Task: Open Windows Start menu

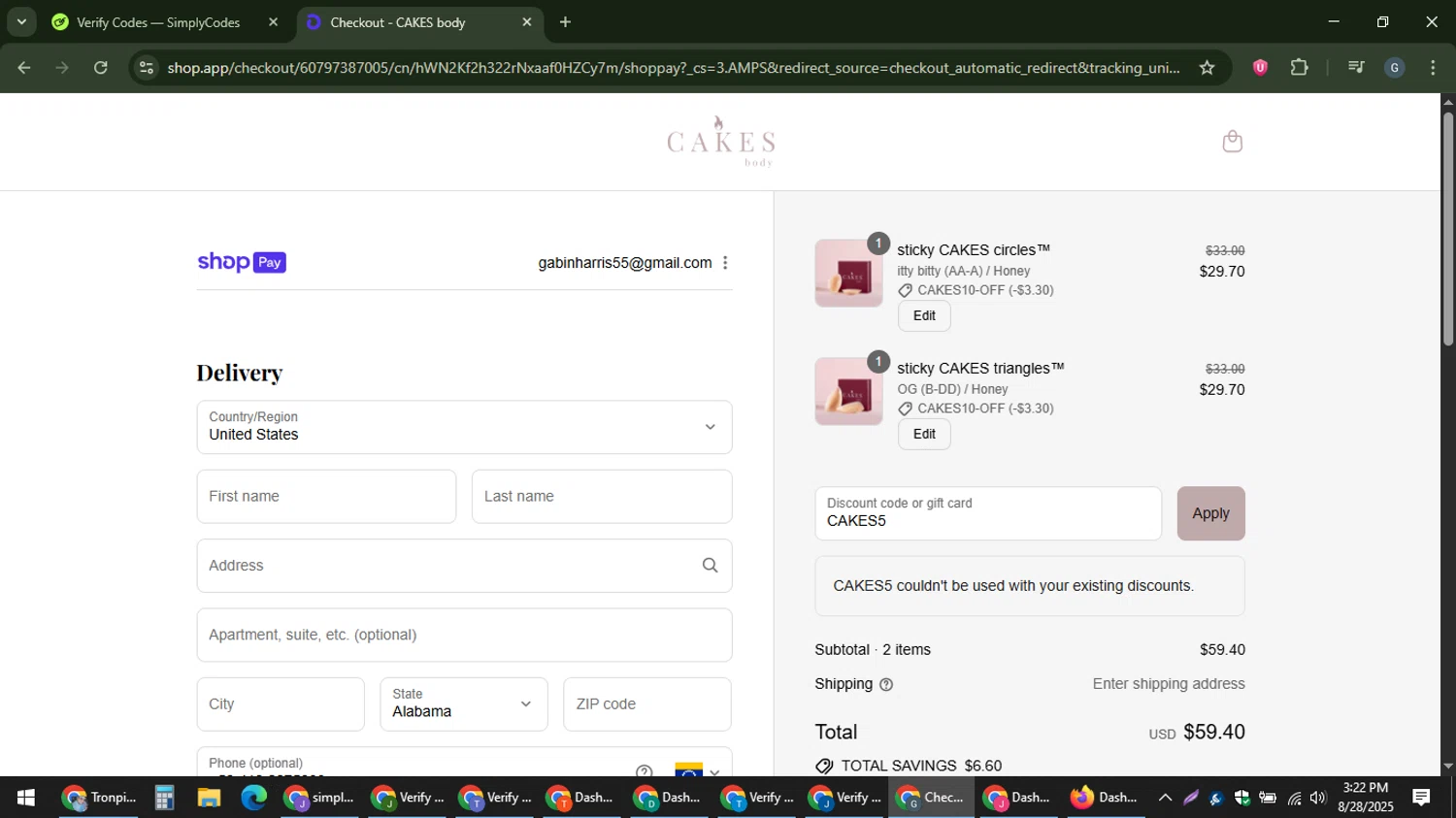Action: click(x=26, y=798)
